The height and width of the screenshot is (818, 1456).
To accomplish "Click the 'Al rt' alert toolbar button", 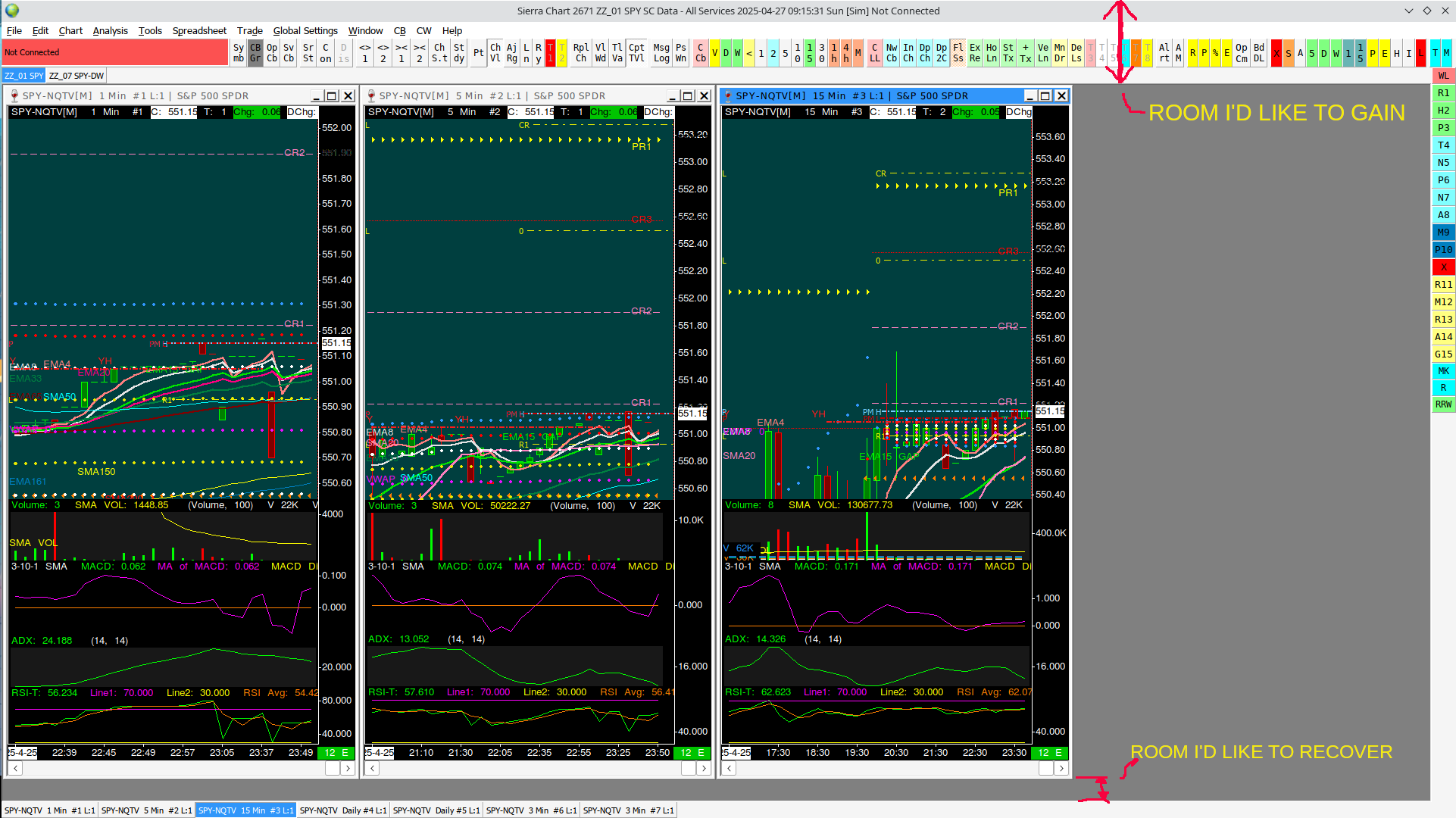I will pyautogui.click(x=1164, y=52).
